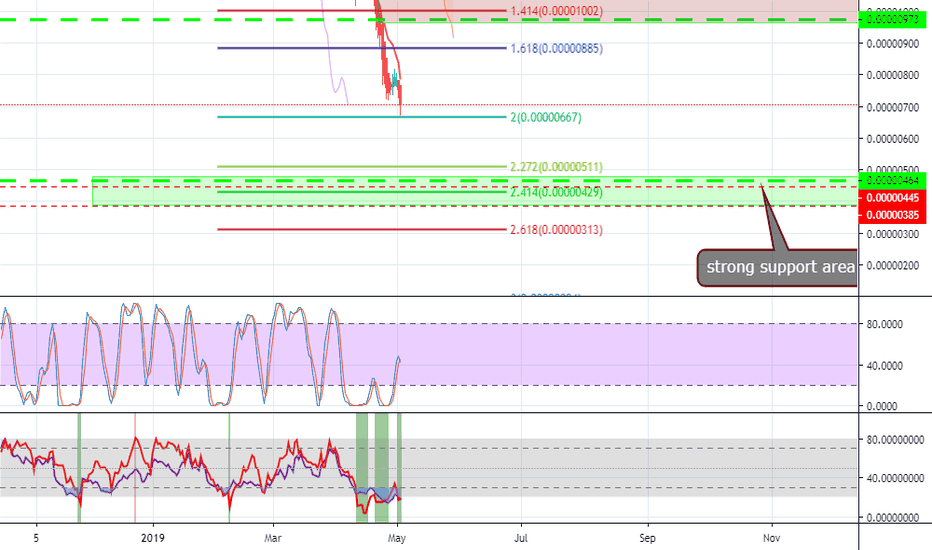
Task: Click the Nov label on time axis
Action: [772, 538]
